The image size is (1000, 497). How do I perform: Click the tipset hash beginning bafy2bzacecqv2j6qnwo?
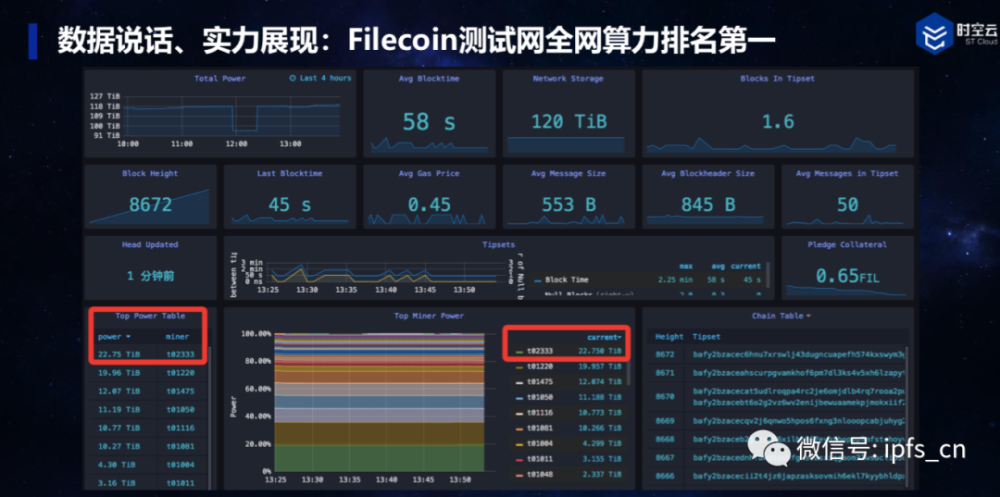pos(800,422)
